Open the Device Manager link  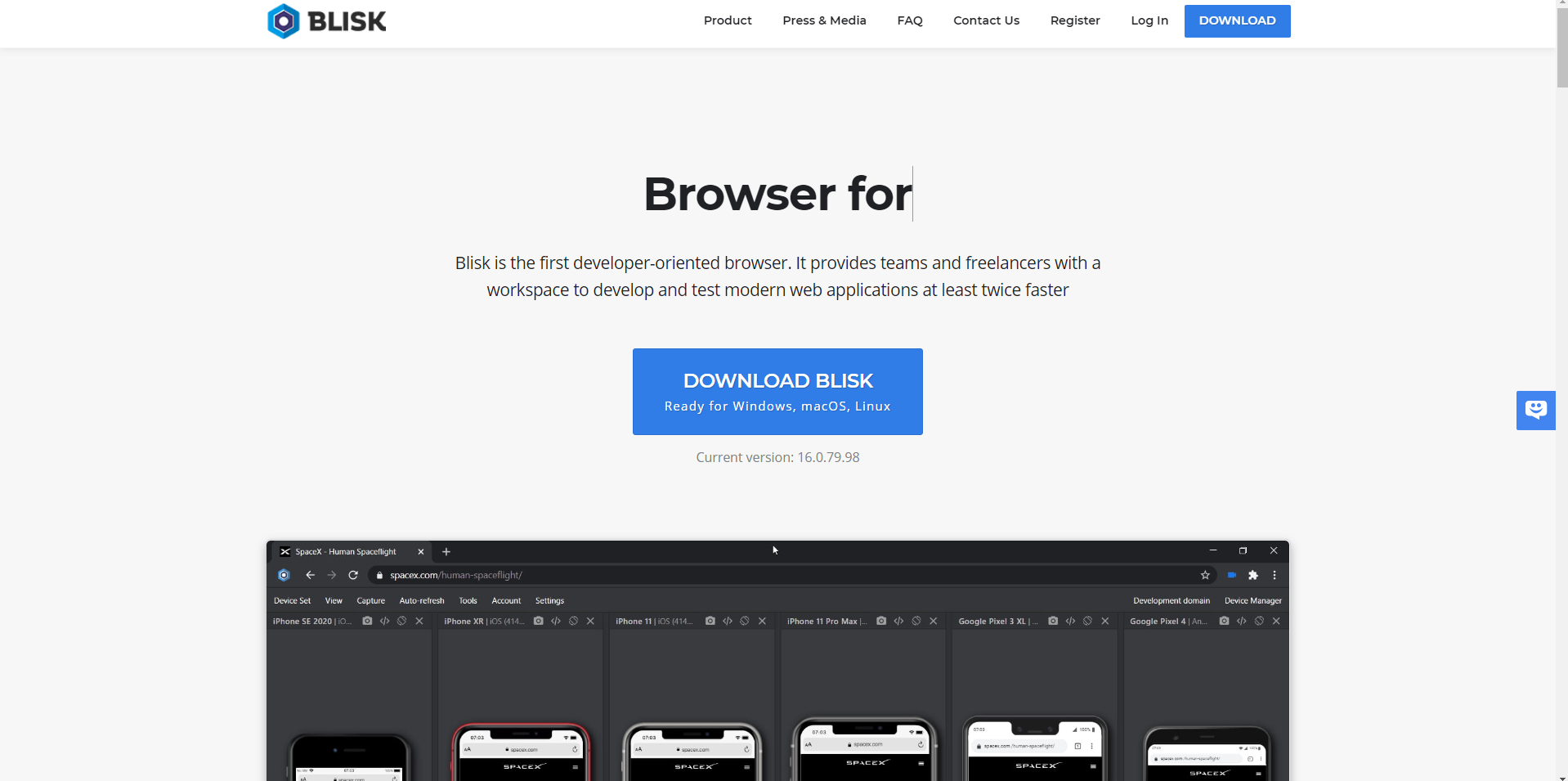tap(1252, 600)
